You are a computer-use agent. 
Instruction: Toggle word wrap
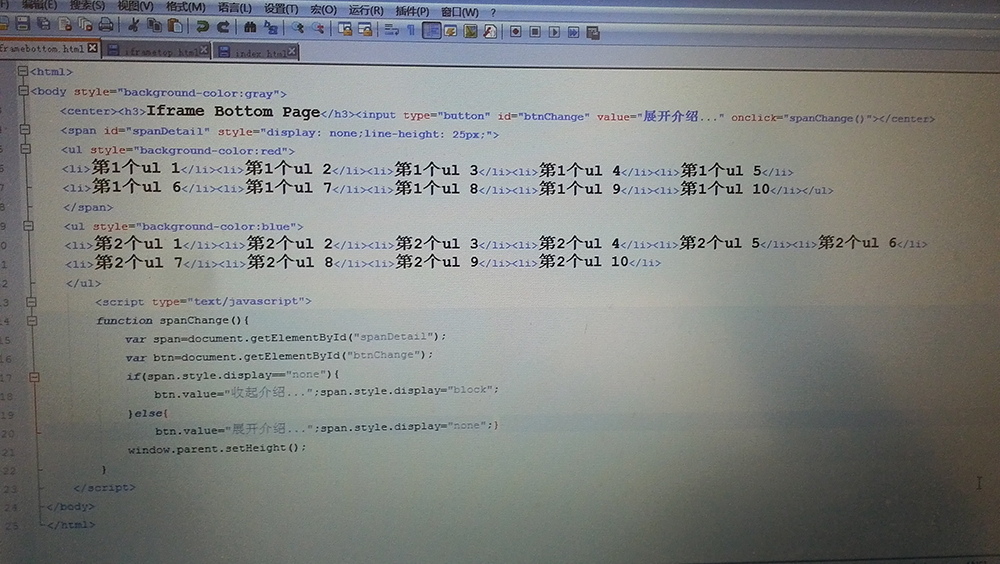click(392, 29)
